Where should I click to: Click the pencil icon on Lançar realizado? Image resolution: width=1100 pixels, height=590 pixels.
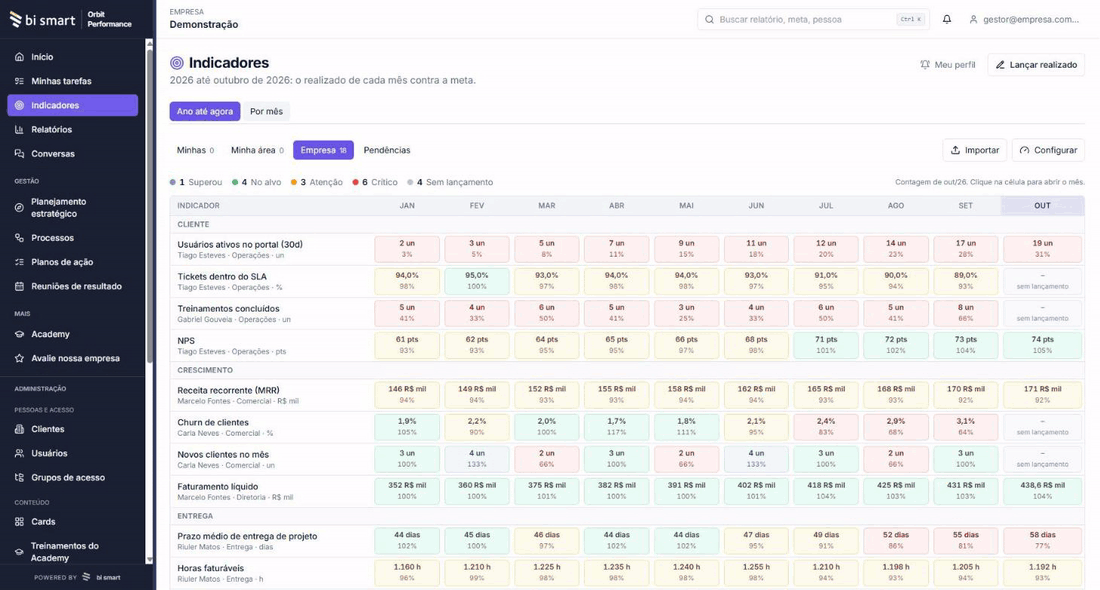click(x=1000, y=65)
